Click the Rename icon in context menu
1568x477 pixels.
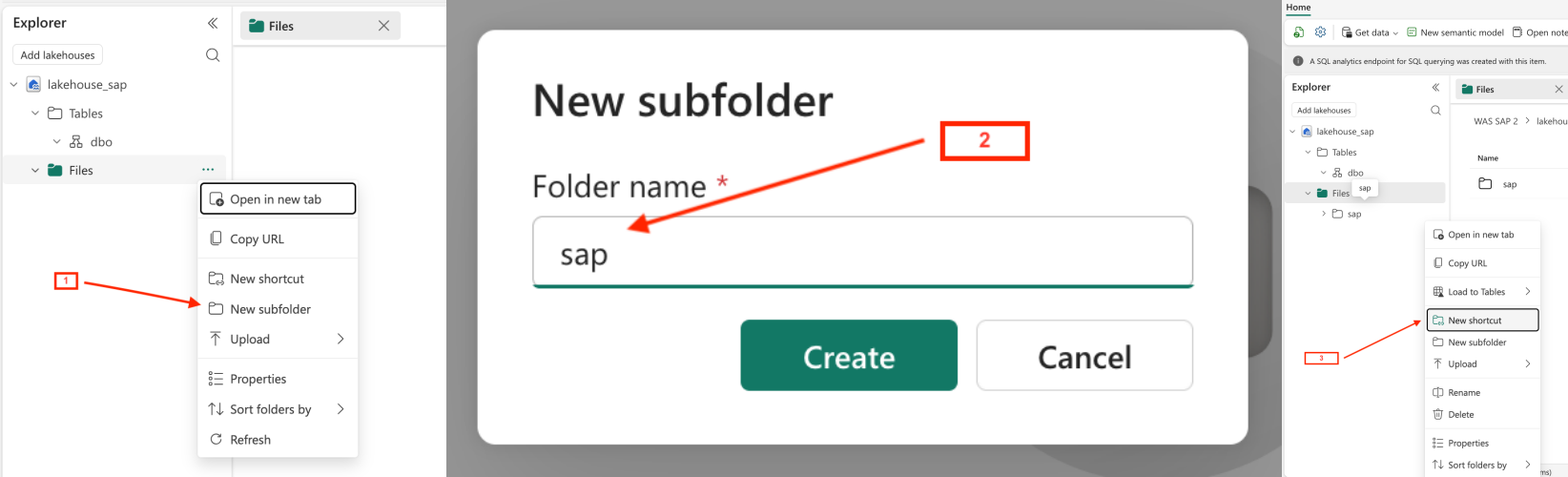[x=1438, y=393]
